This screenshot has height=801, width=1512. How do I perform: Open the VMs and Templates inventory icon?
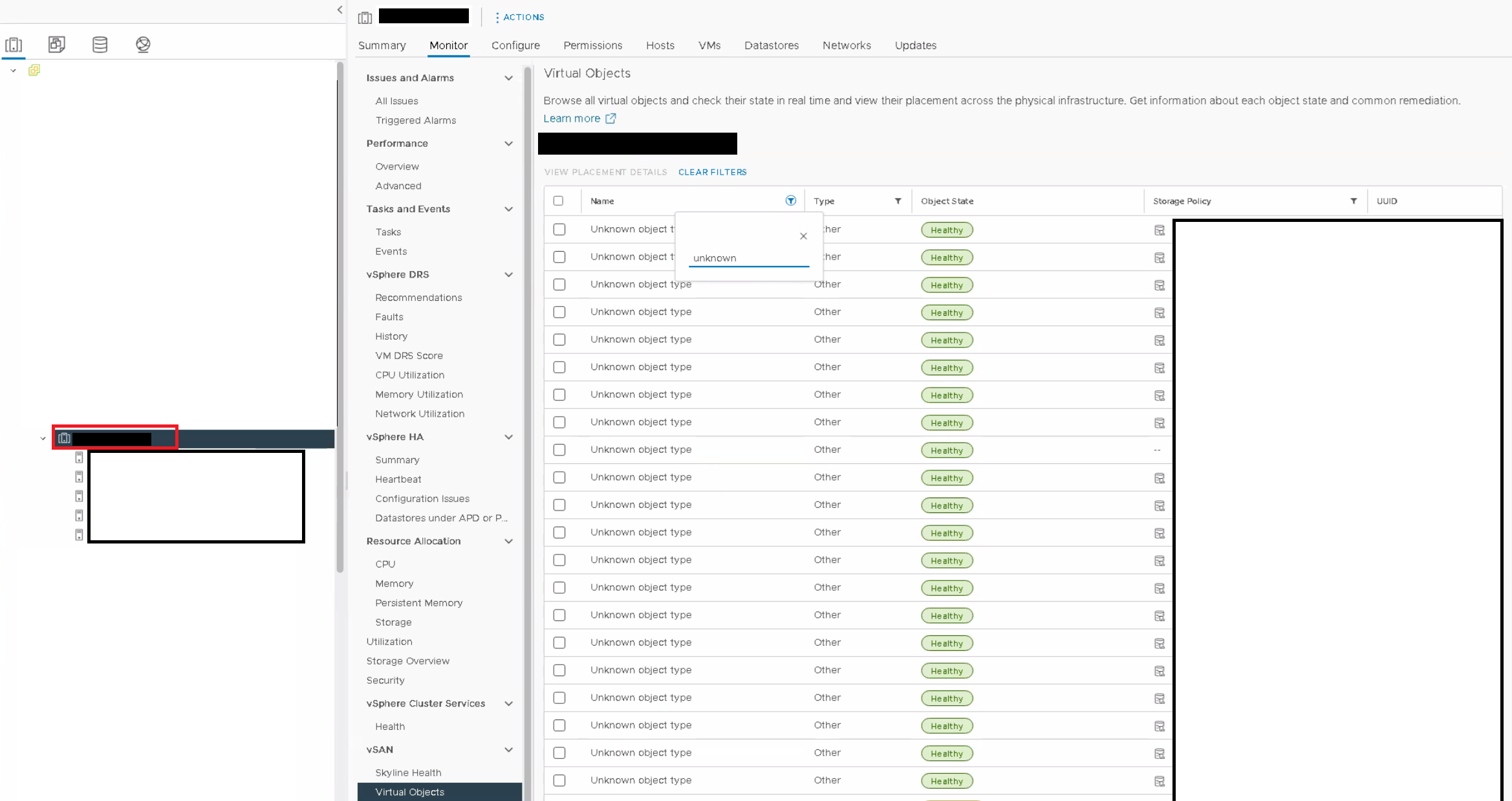(57, 45)
